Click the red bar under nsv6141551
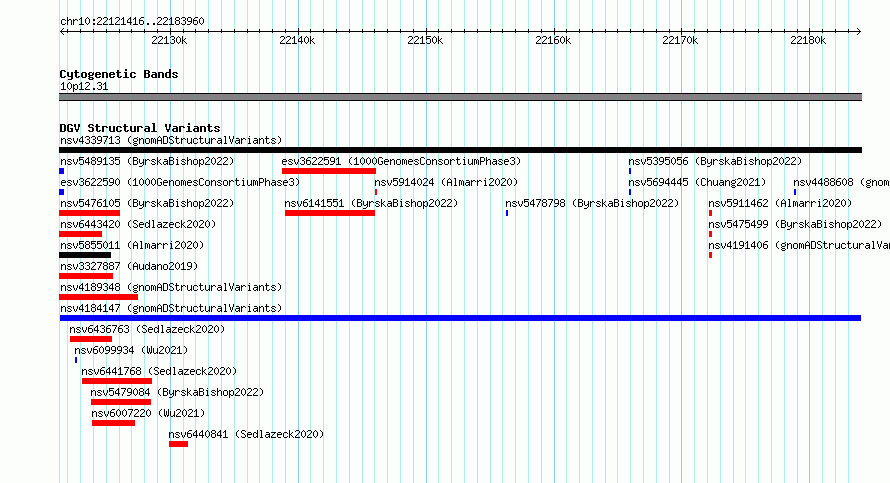This screenshot has width=890, height=483. tap(330, 213)
